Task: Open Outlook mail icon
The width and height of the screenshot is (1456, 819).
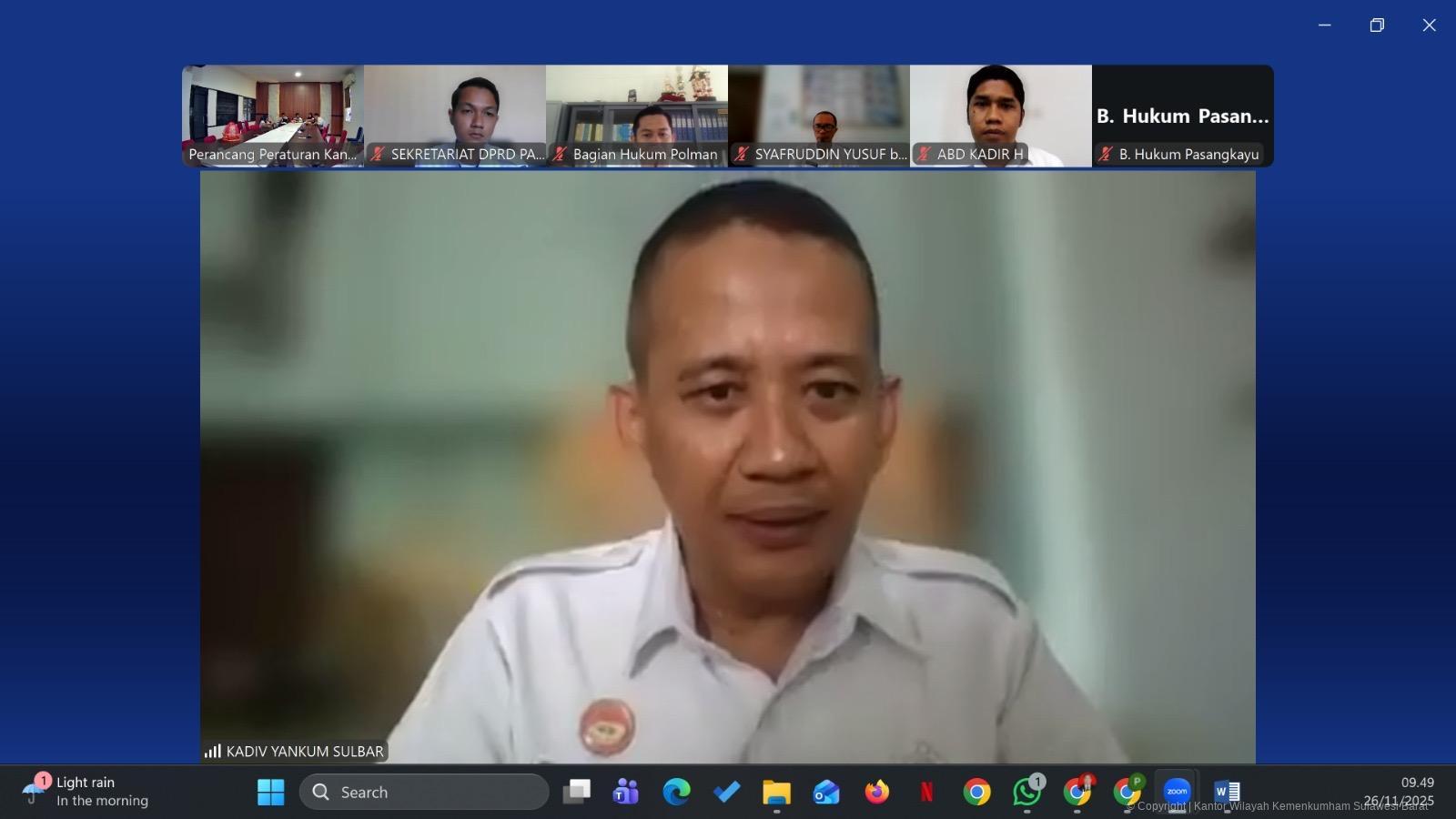Action: 826,792
